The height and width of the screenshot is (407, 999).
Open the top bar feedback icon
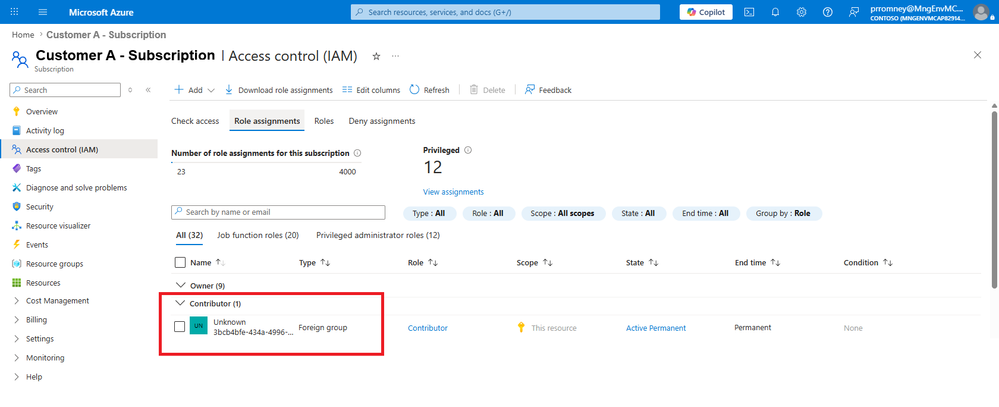tap(854, 12)
